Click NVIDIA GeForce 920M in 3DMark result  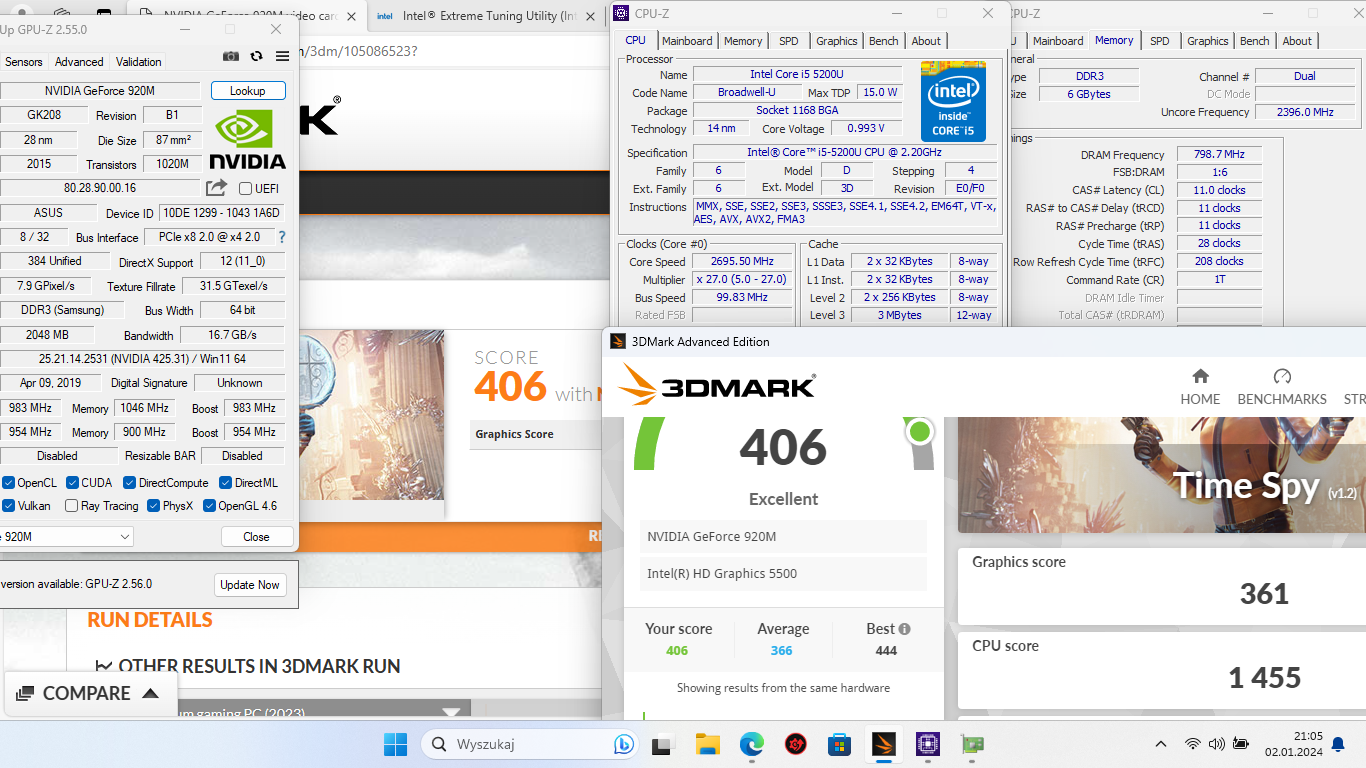[x=783, y=537]
